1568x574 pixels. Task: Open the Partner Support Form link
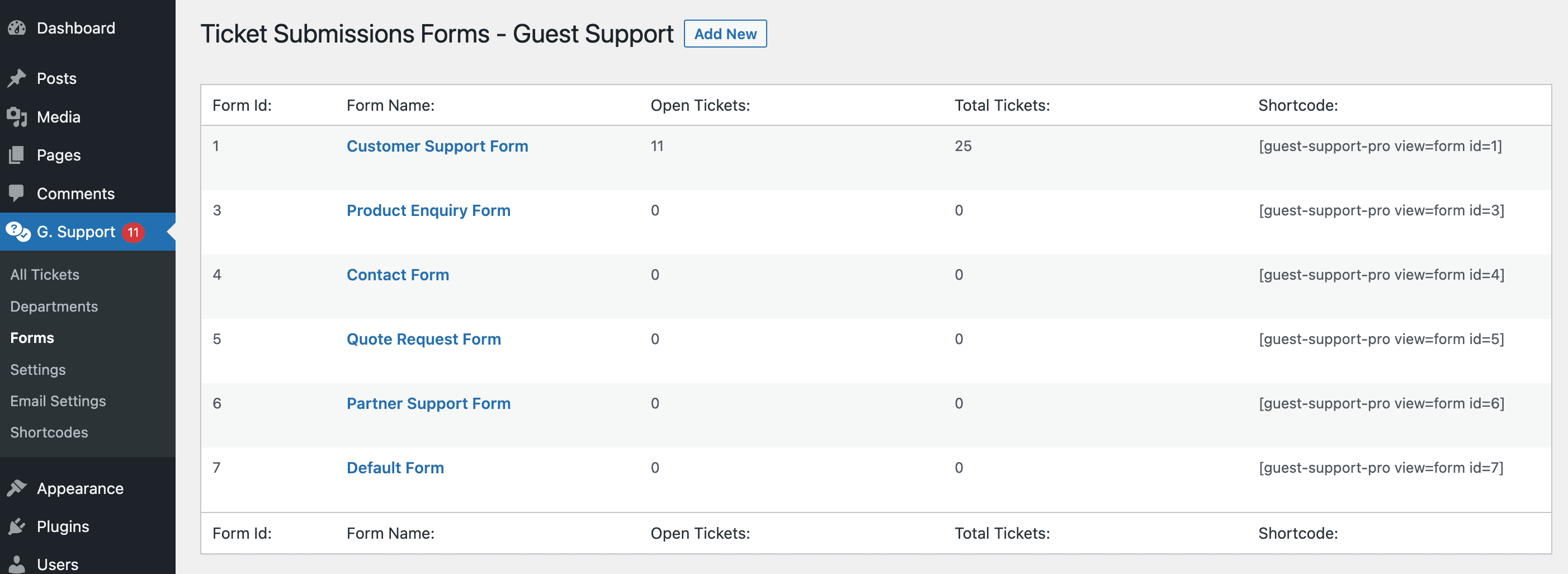point(428,403)
